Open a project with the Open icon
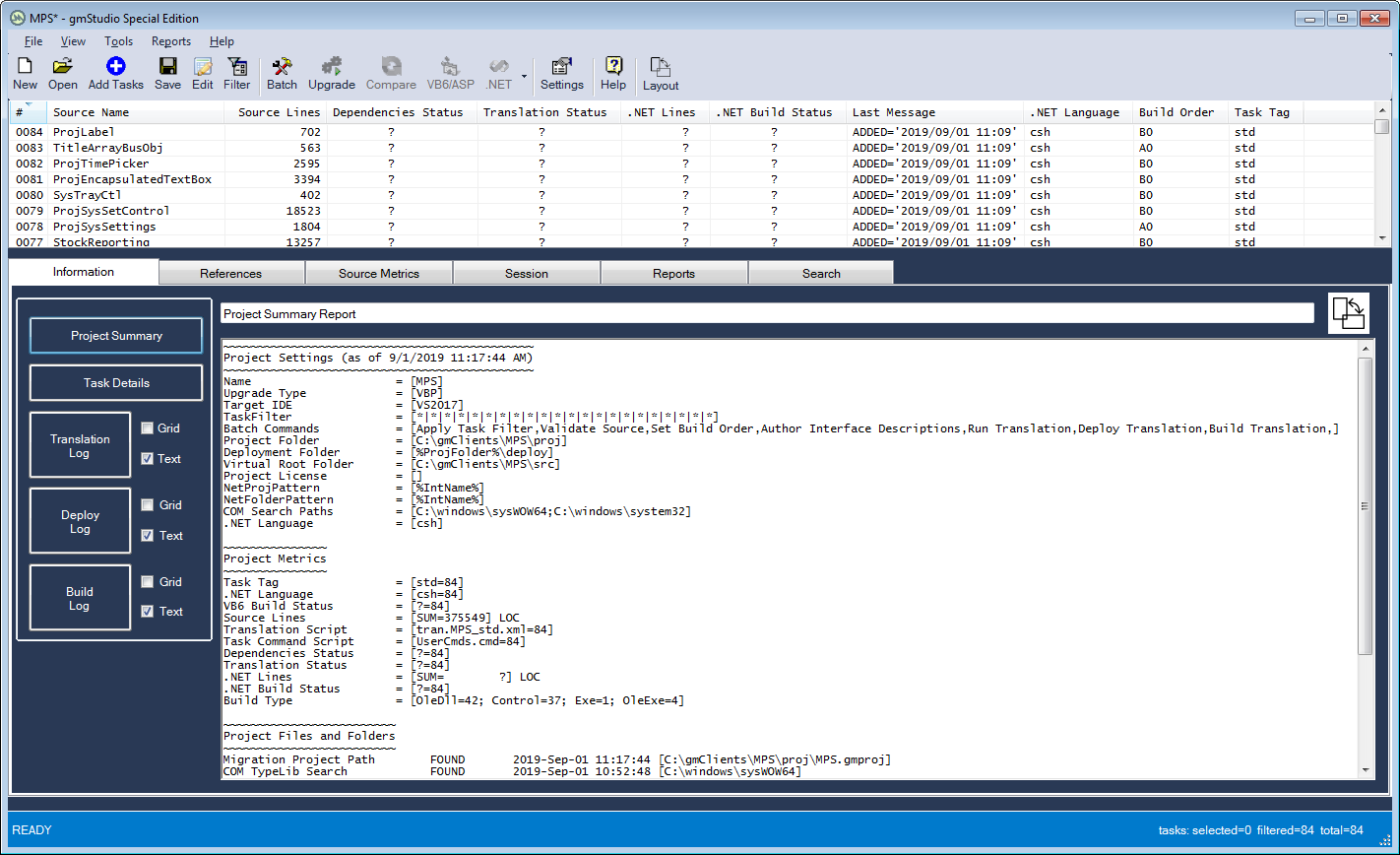Image resolution: width=1400 pixels, height=855 pixels. point(63,67)
